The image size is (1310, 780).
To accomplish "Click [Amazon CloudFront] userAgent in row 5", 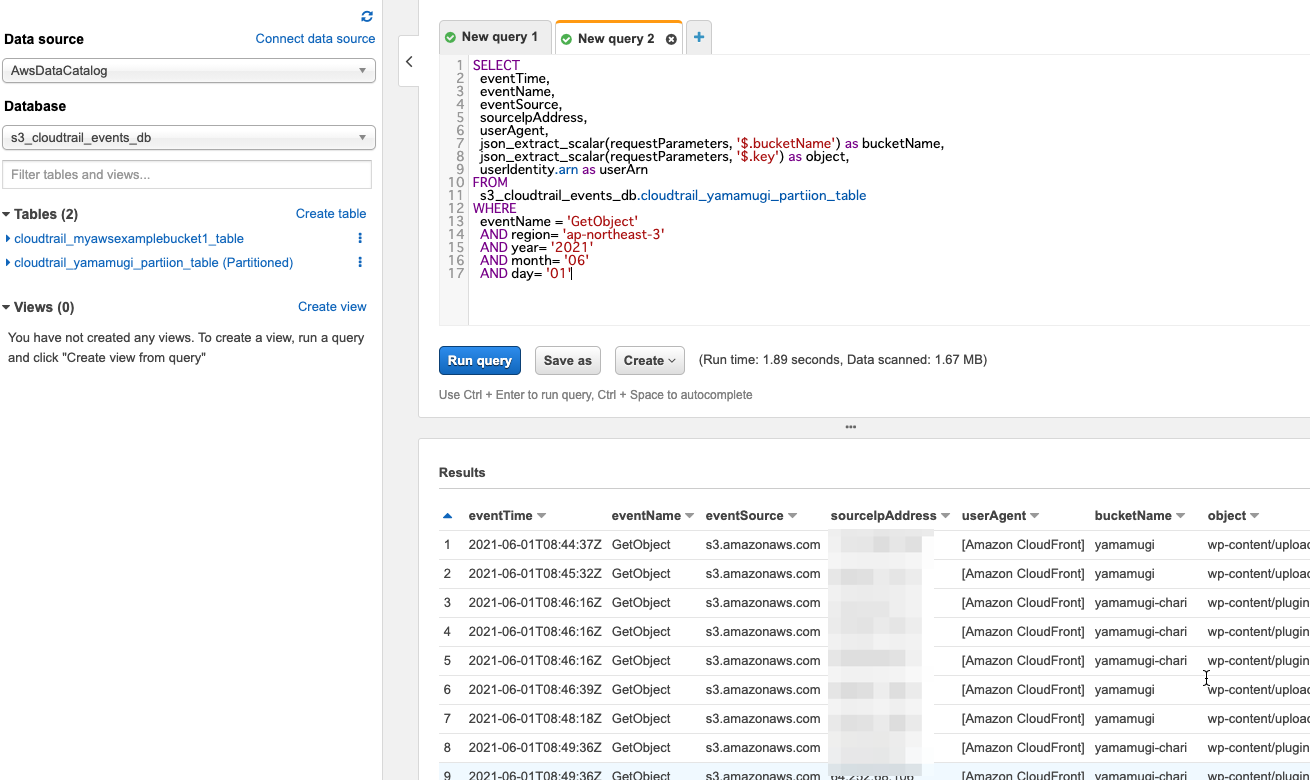I will [1023, 661].
